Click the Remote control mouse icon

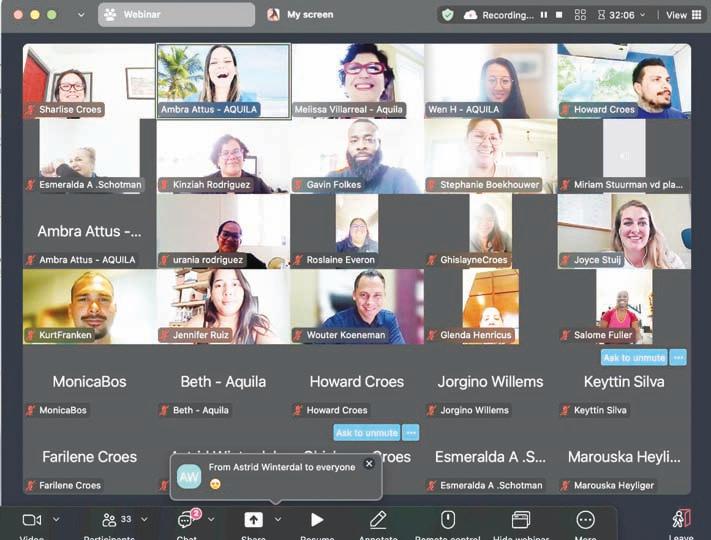(x=448, y=520)
